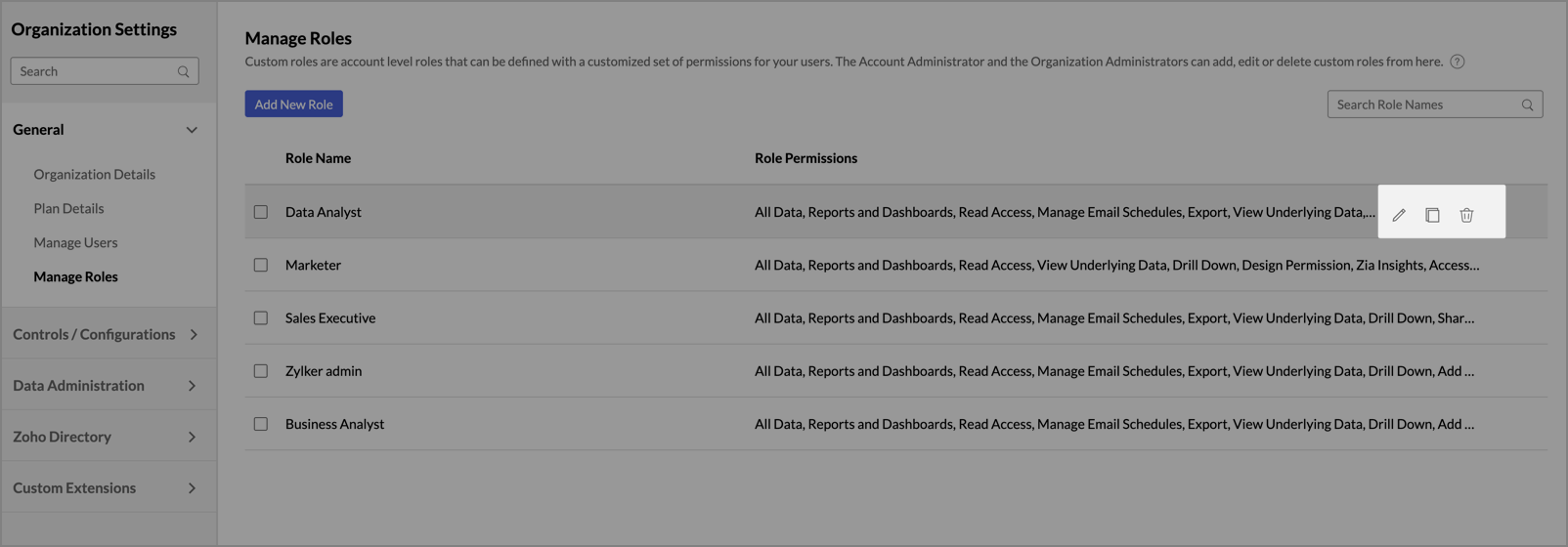Delete the Data Analyst role with trash icon
Screen dimensions: 1568x547
pyautogui.click(x=1466, y=215)
